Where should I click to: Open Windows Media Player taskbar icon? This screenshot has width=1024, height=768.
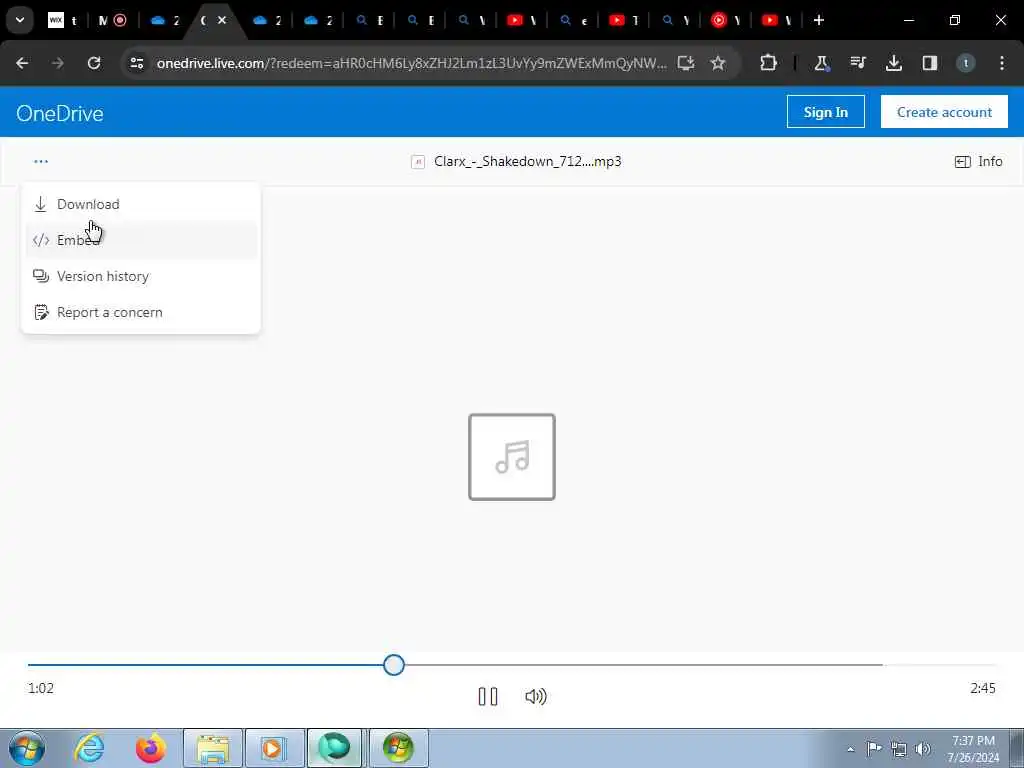coord(275,748)
